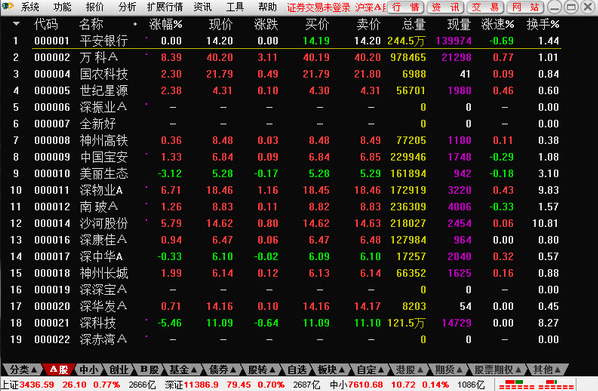
Task: Select the 深赤湾A stock name
Action: 103,340
